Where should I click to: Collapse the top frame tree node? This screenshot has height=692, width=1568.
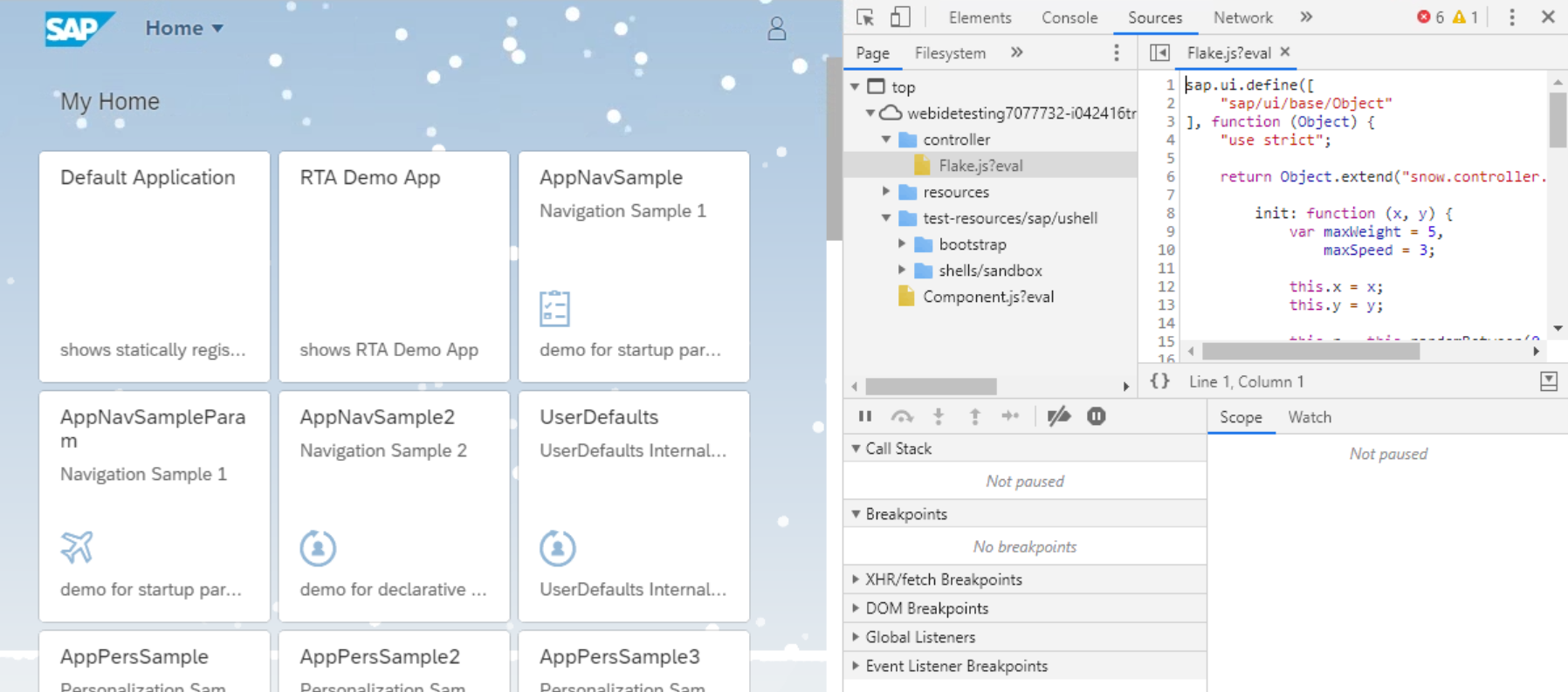856,87
